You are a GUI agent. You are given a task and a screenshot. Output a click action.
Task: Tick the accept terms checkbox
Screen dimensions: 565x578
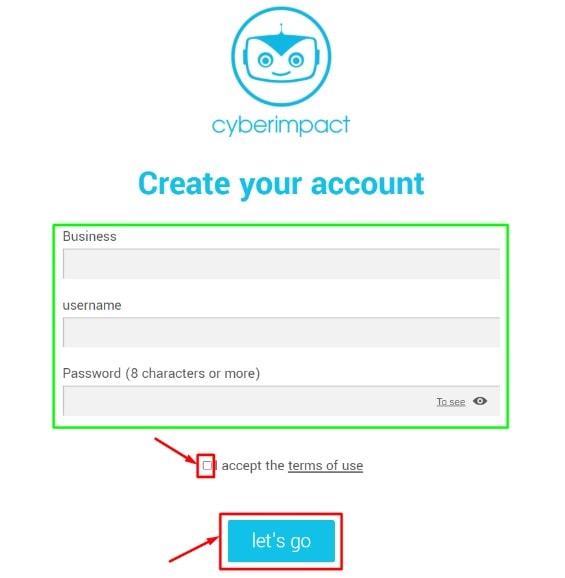(x=207, y=465)
